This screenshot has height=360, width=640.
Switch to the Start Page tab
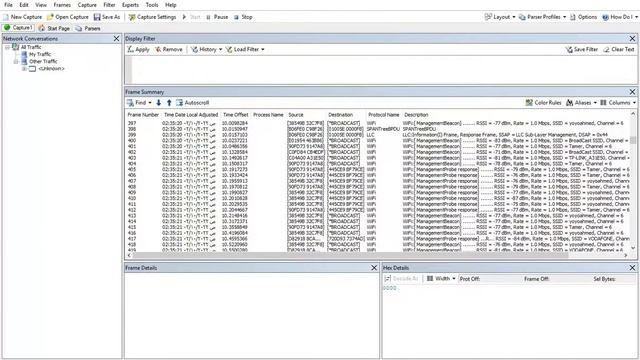(54, 28)
